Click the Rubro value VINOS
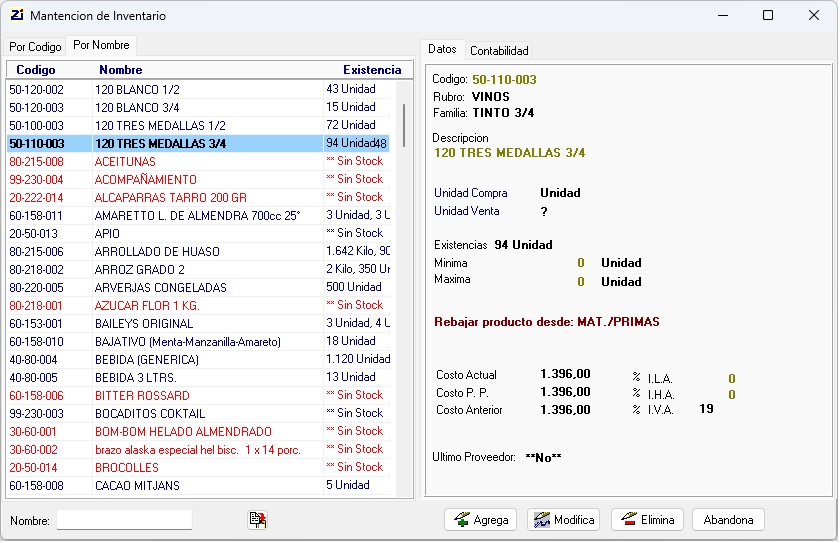This screenshot has height=543, width=840. (x=491, y=97)
